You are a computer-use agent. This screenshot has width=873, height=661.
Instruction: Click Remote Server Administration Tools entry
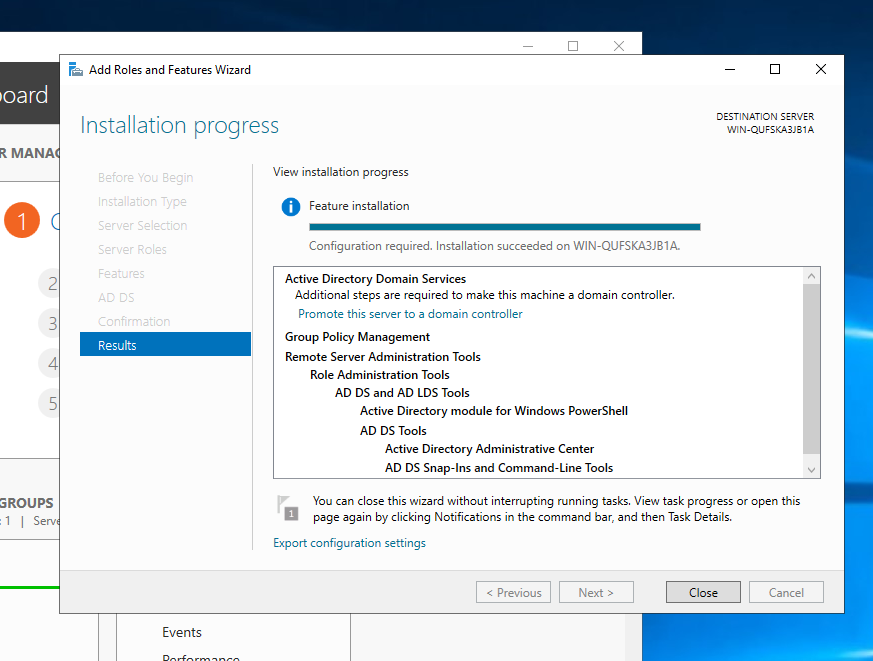[x=382, y=357]
